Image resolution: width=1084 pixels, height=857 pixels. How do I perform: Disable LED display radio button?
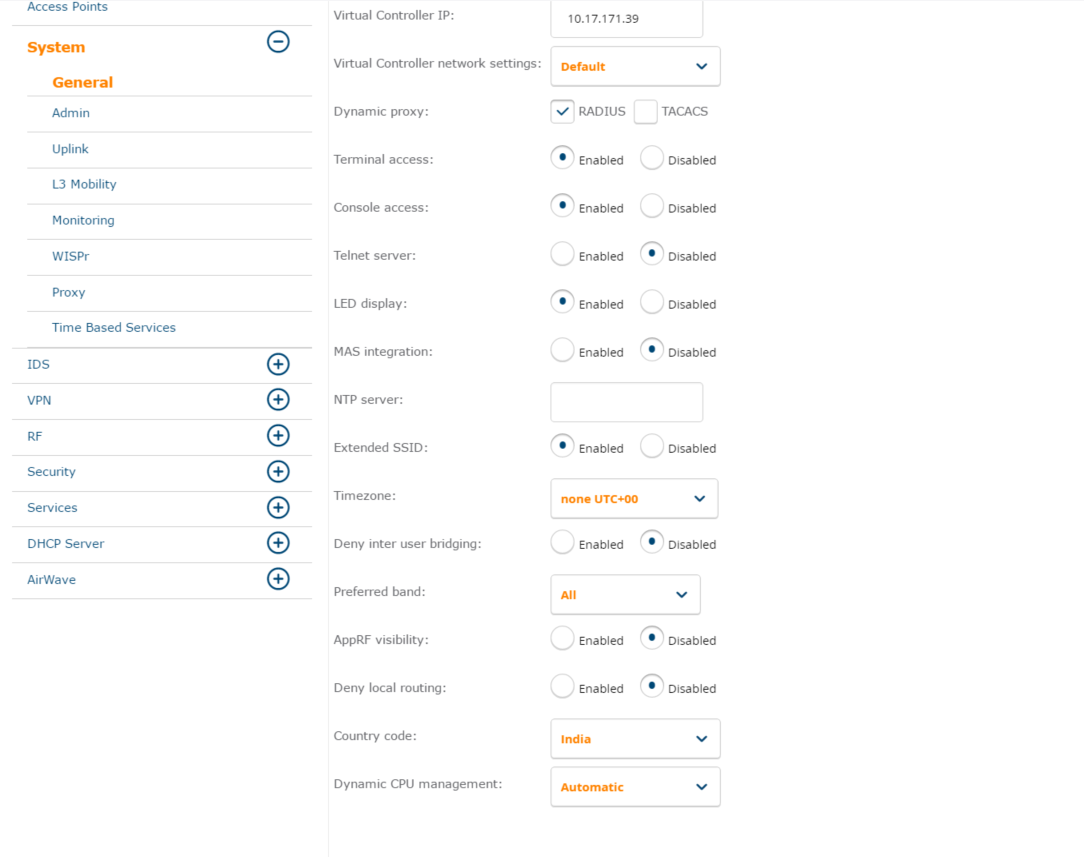652,302
